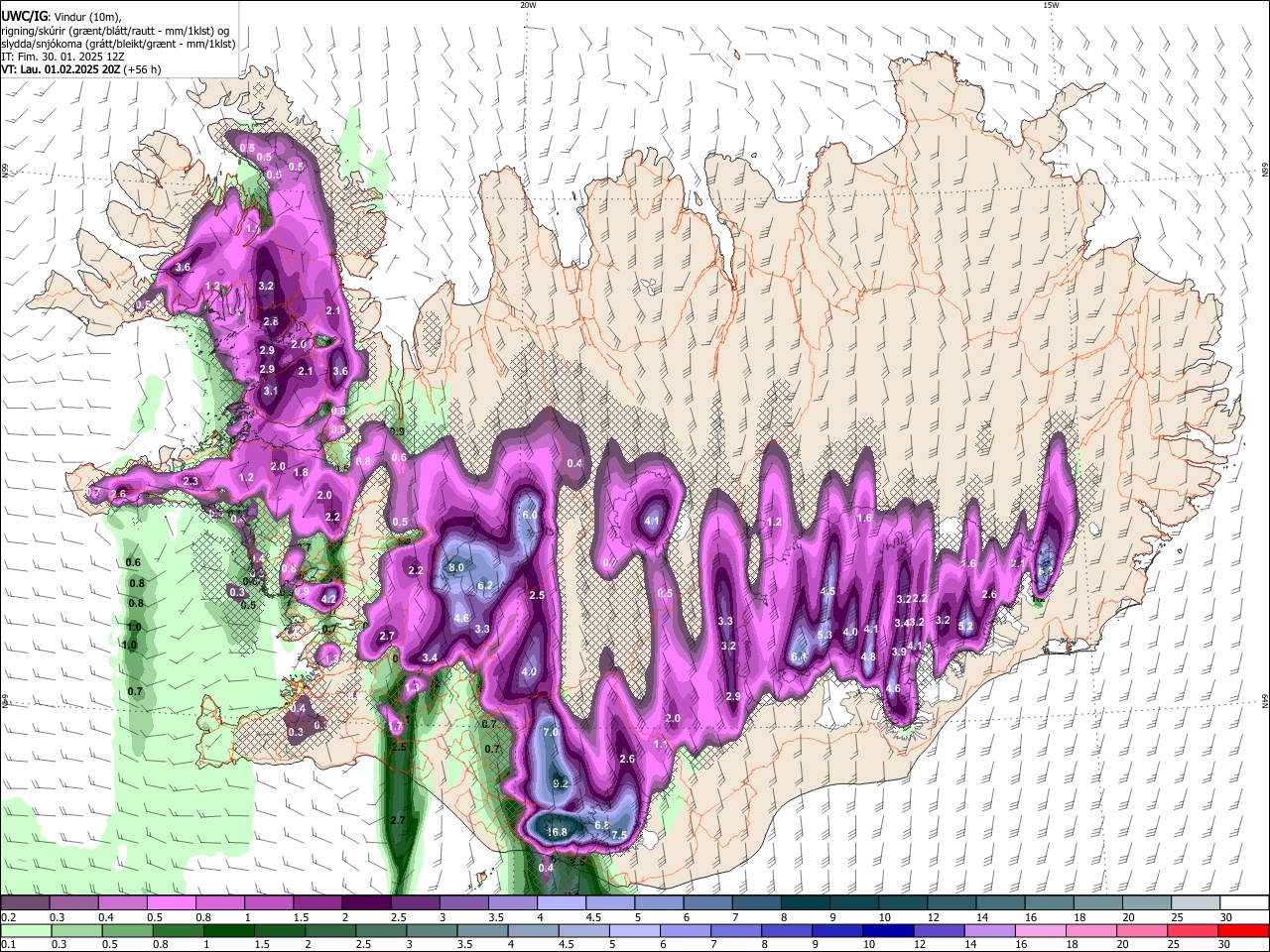Select the 6.8 value beside the 16.8 maximum
The width and height of the screenshot is (1270, 952).
tap(601, 825)
